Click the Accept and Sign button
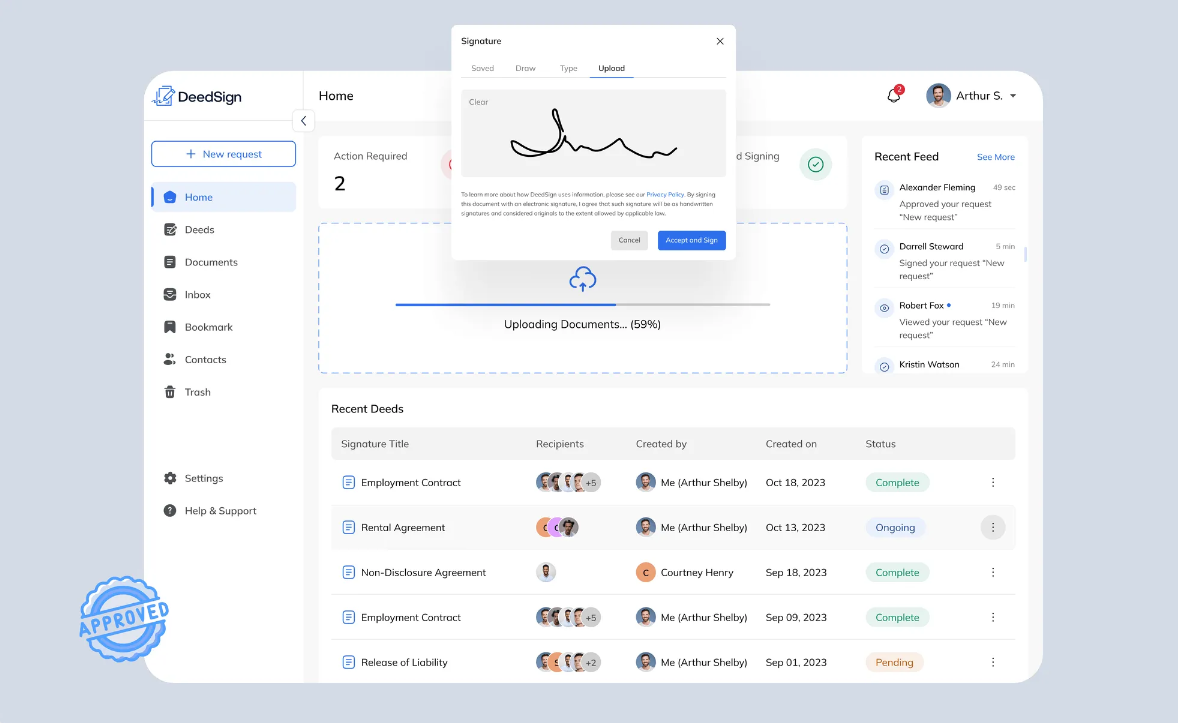This screenshot has width=1178, height=723. point(691,240)
